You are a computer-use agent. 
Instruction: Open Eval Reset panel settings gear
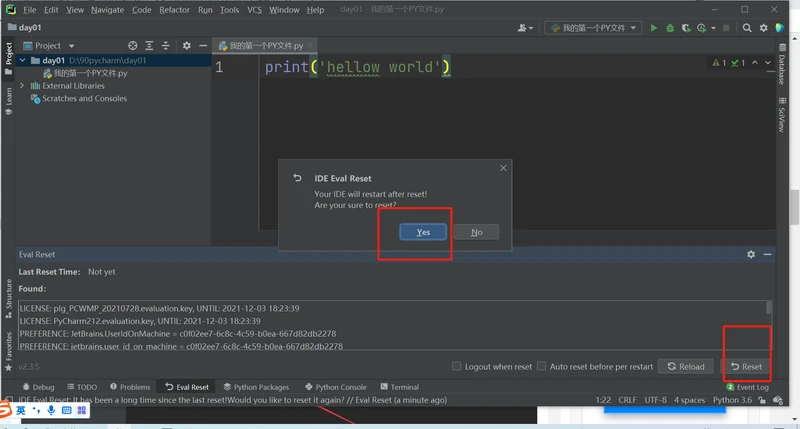pos(751,255)
